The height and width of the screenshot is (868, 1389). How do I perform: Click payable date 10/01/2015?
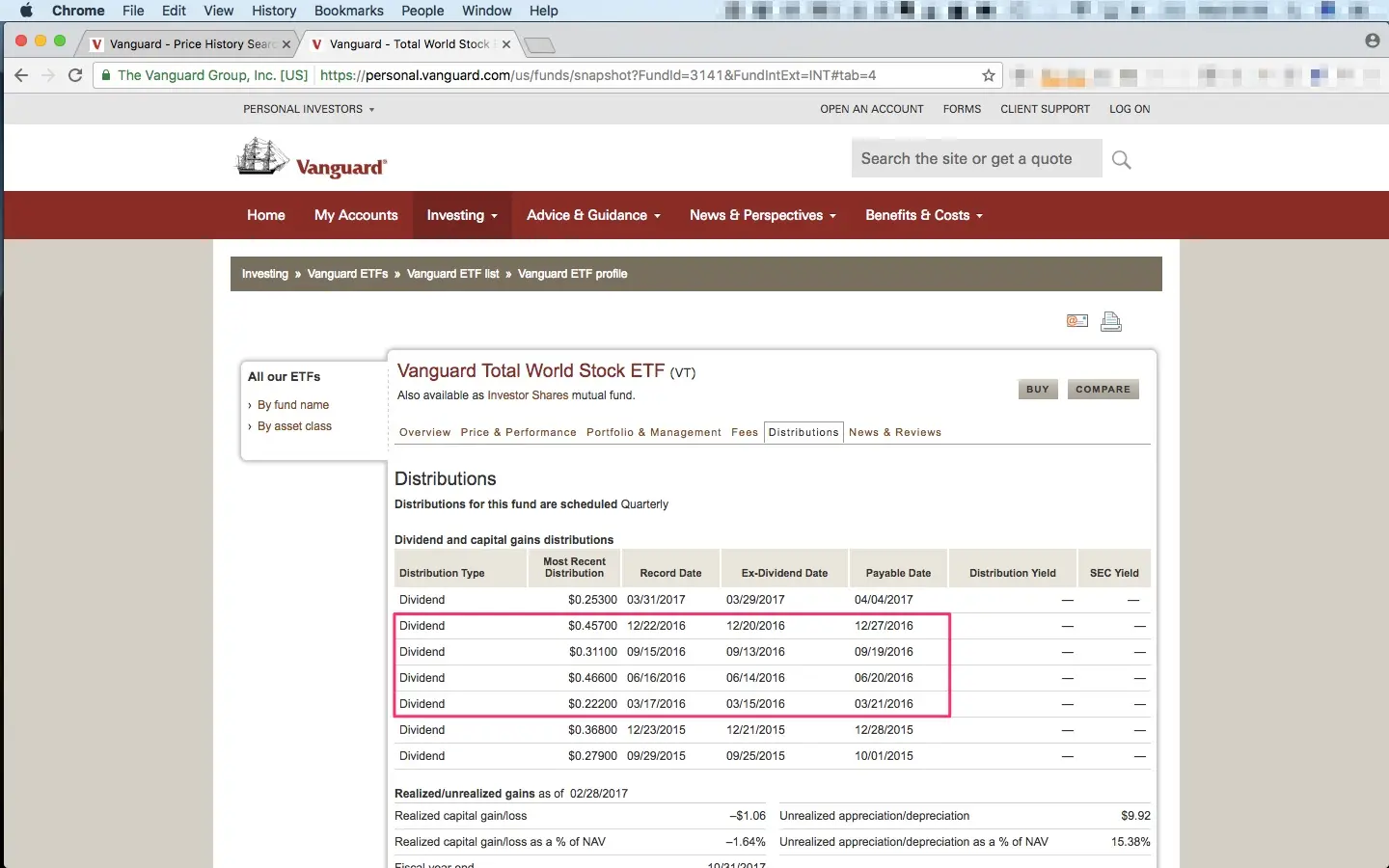pyautogui.click(x=884, y=756)
